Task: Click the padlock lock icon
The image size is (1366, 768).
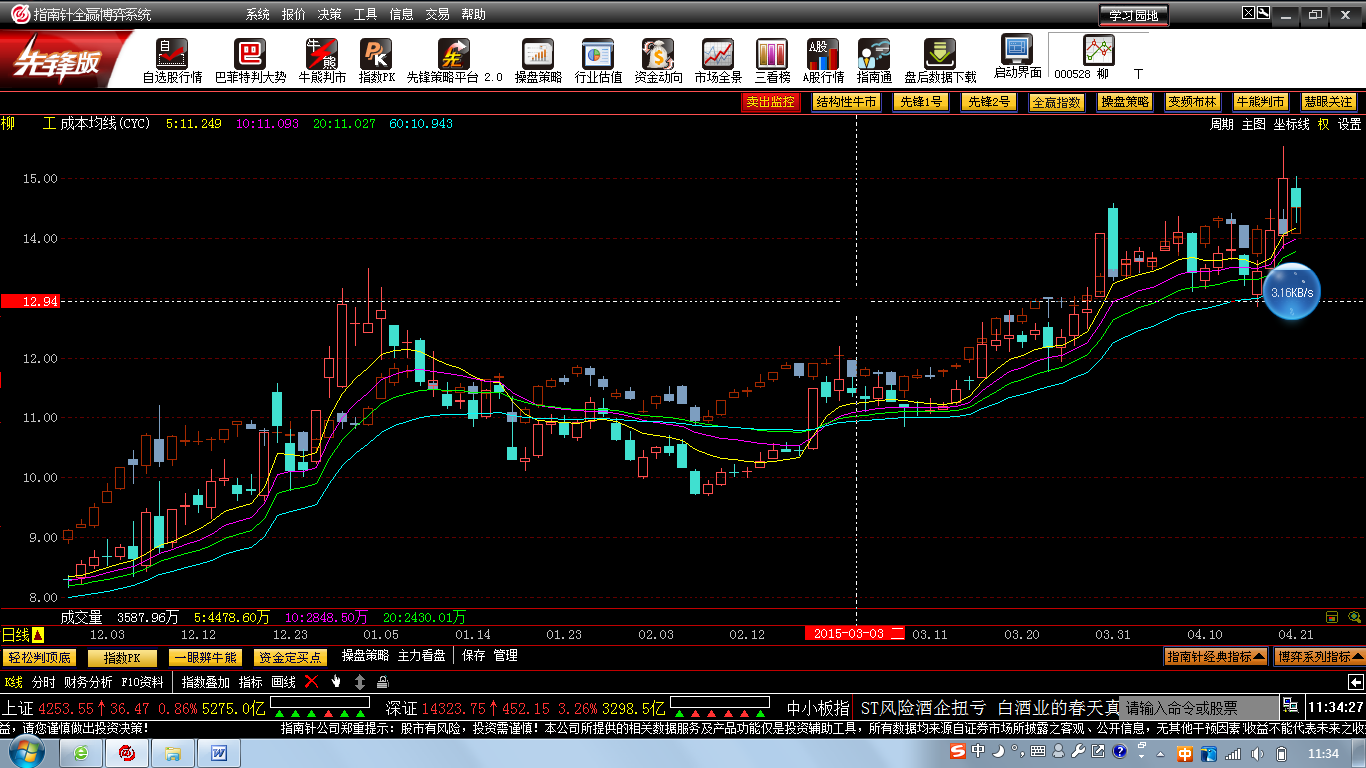Action: pyautogui.click(x=382, y=682)
